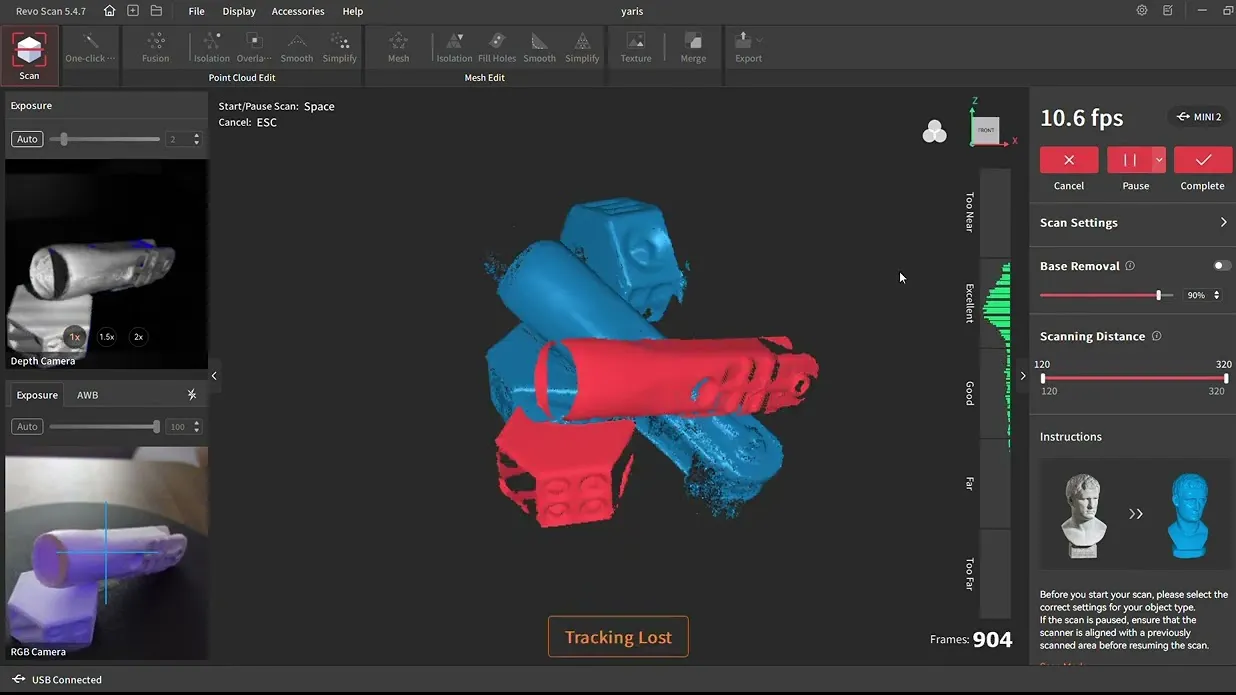
Task: Open the Pause button dropdown arrow
Action: click(x=1159, y=160)
